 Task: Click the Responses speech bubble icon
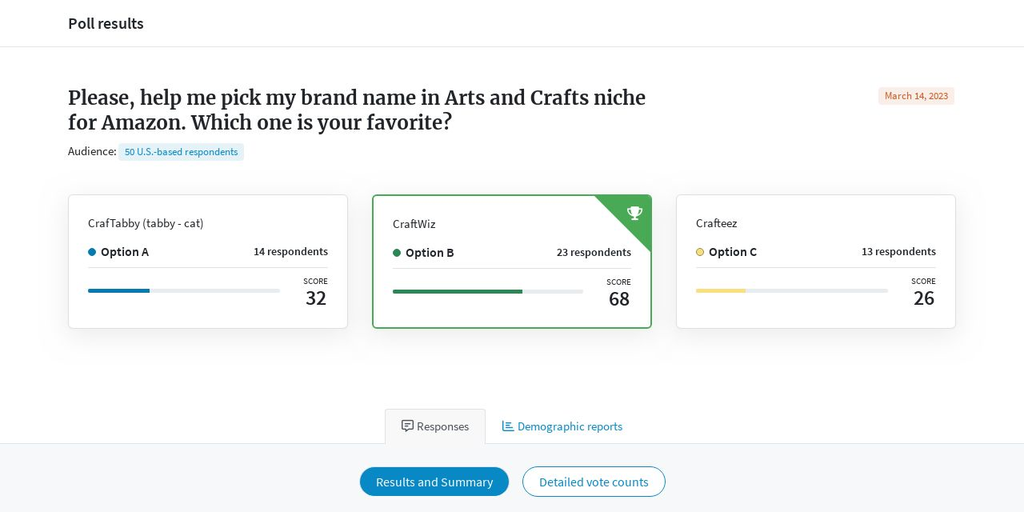point(407,426)
